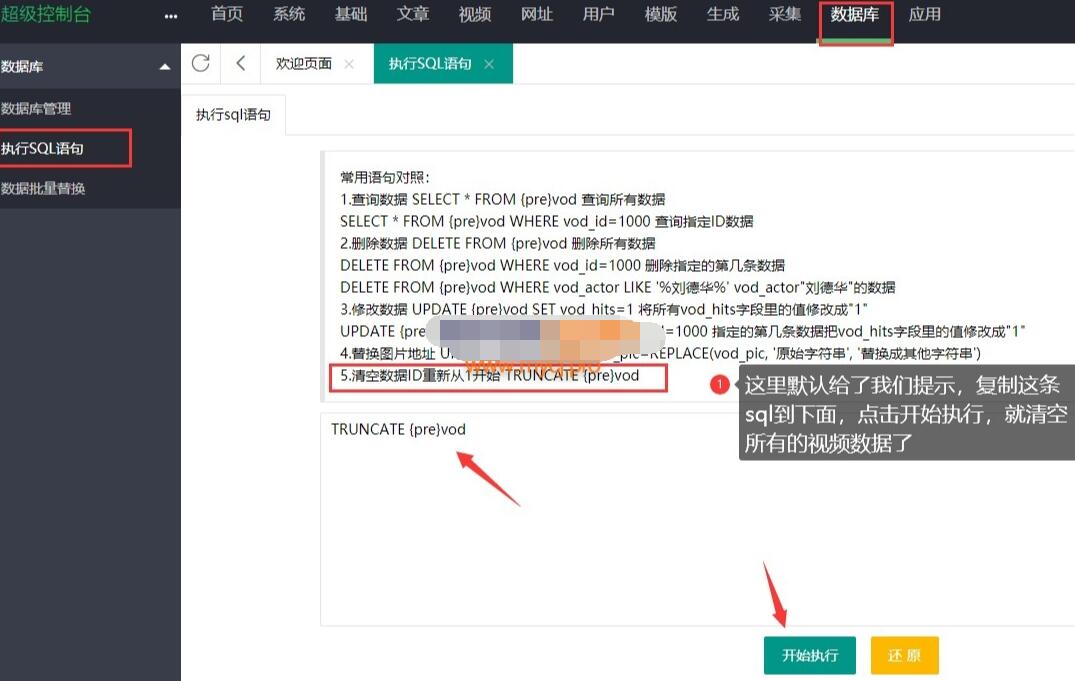Open the 视频 menu
The width and height of the screenshot is (1075, 681).
(475, 15)
